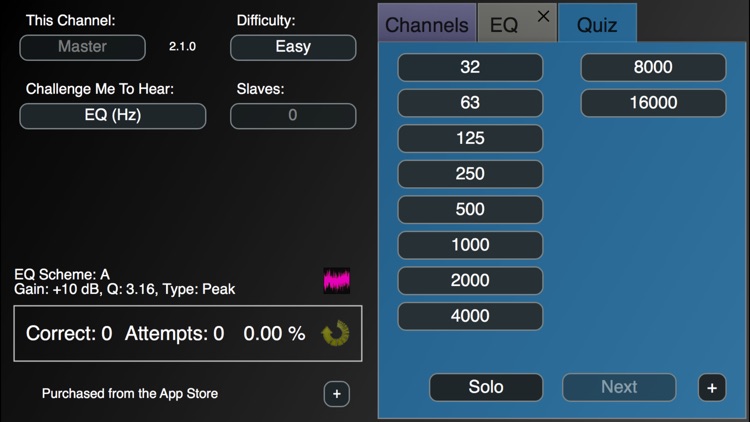Click Purchased from the App Store text
This screenshot has width=750, height=422.
click(x=130, y=394)
